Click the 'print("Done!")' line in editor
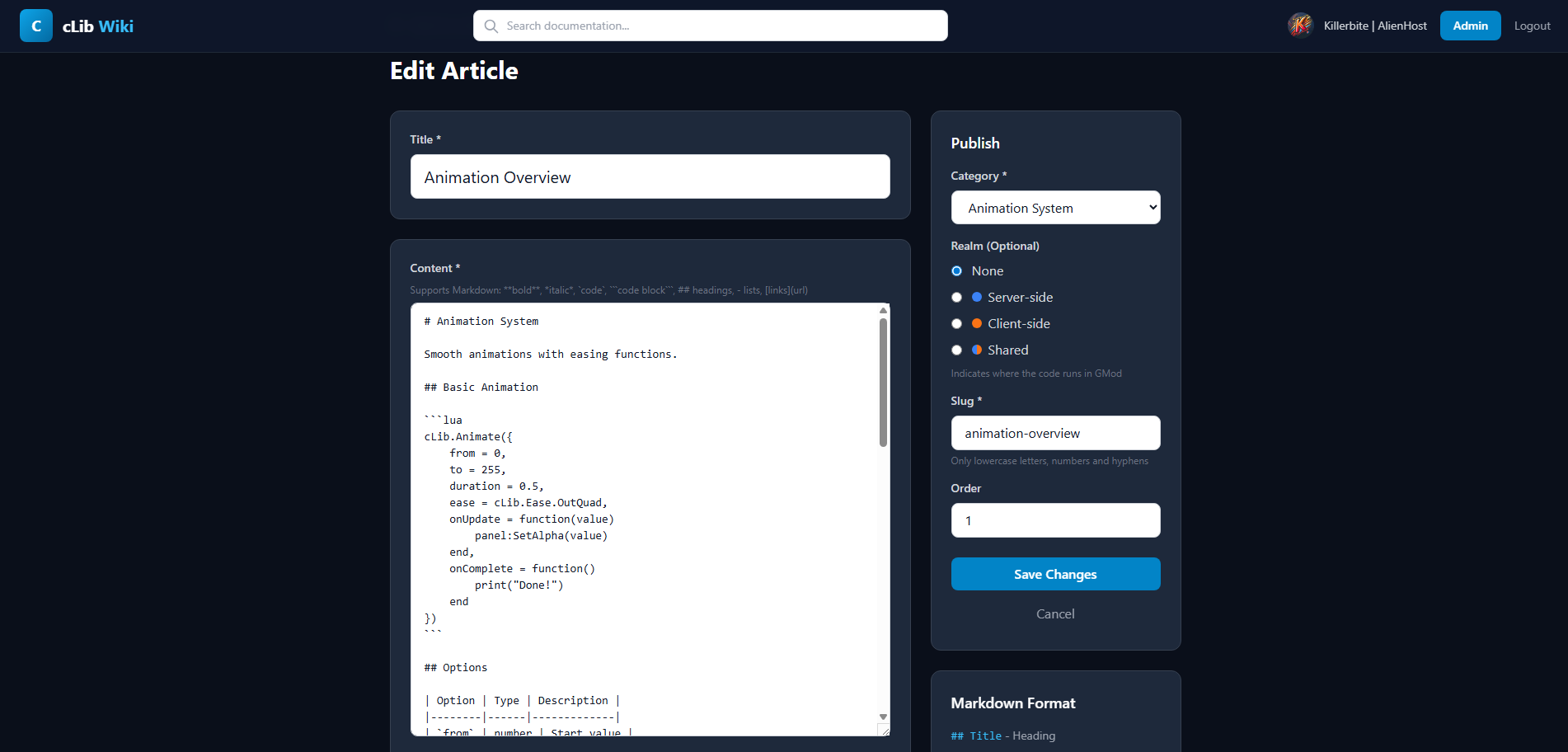This screenshot has height=752, width=1568. [x=519, y=585]
